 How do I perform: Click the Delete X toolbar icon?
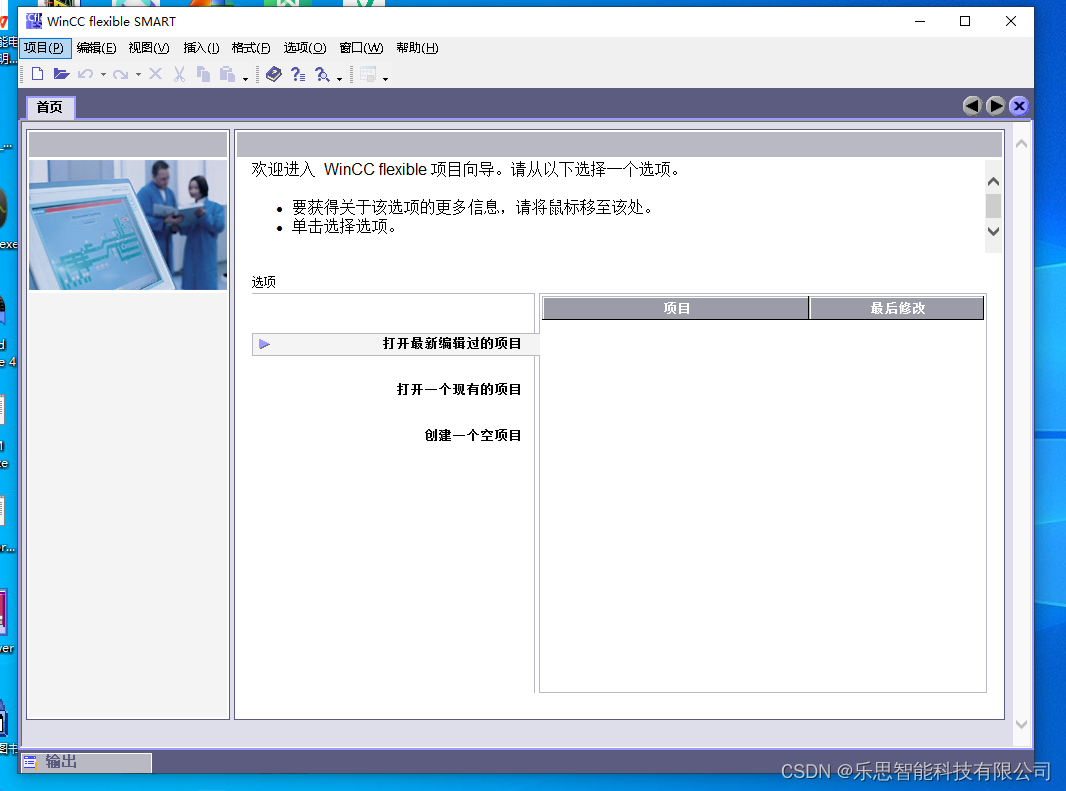click(x=155, y=74)
